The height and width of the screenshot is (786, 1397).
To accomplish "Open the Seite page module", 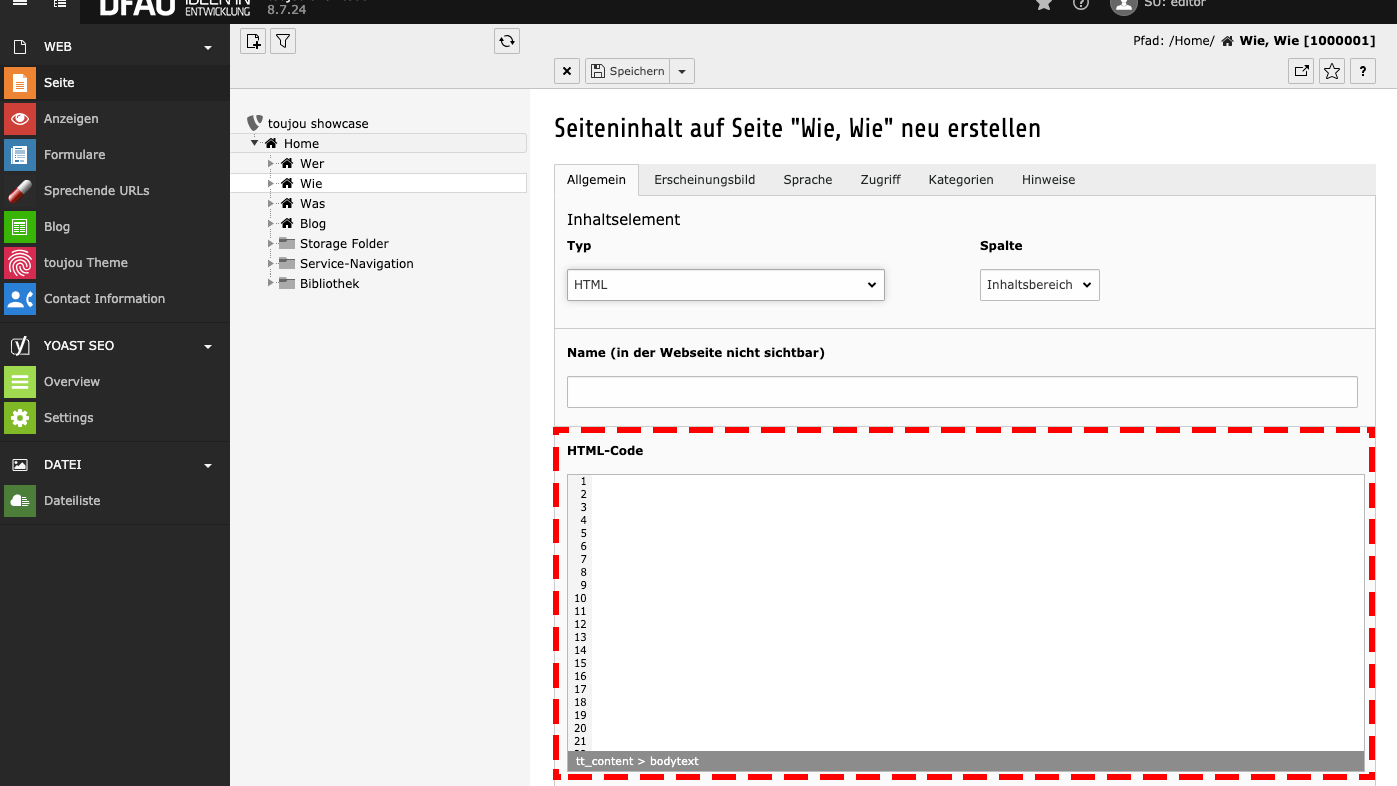I will [x=59, y=83].
